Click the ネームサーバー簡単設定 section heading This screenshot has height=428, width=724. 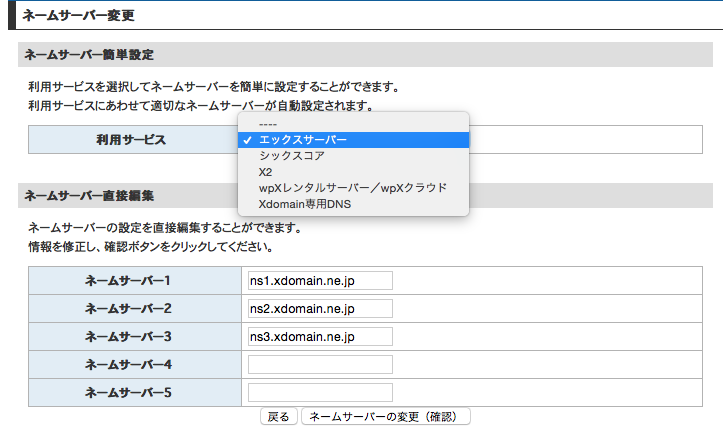point(89,55)
